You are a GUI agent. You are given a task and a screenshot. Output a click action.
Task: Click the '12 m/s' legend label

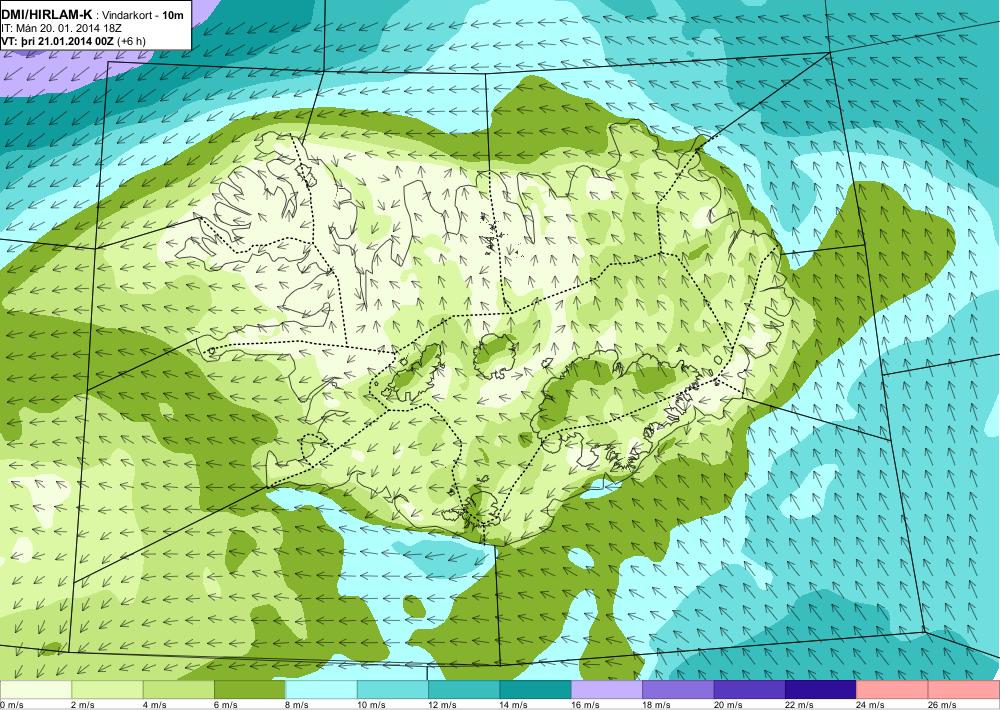(x=442, y=705)
